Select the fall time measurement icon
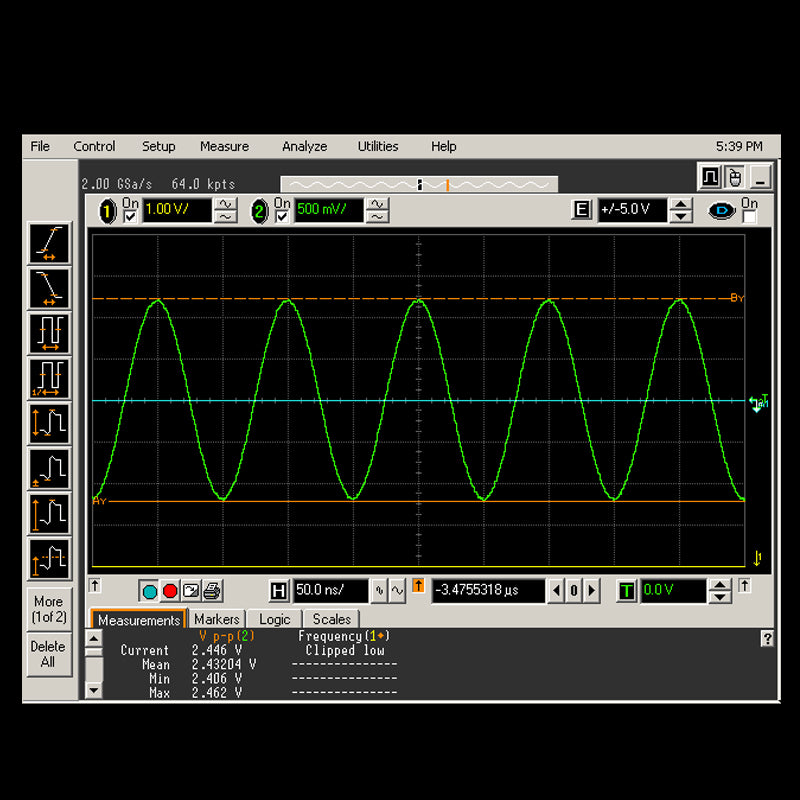Viewport: 800px width, 800px height. (48, 287)
